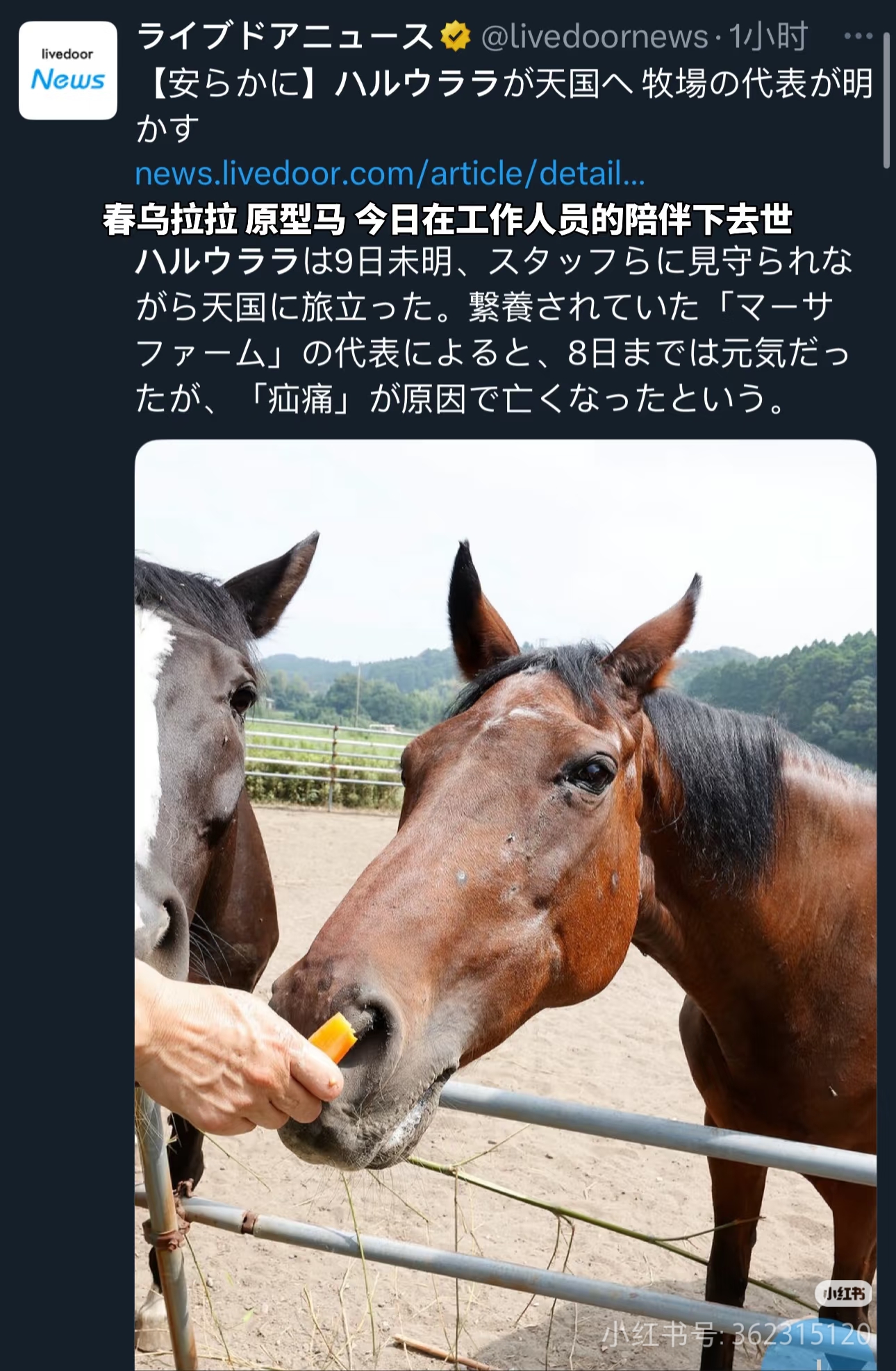Click the gold verified badge
Image resolution: width=896 pixels, height=1371 pixels.
[456, 37]
